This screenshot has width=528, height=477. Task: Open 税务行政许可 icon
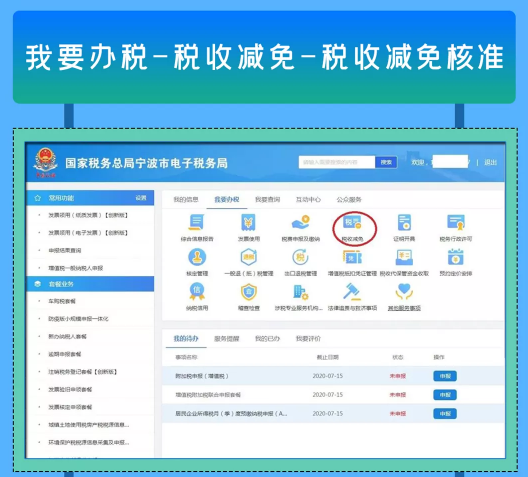click(x=456, y=223)
